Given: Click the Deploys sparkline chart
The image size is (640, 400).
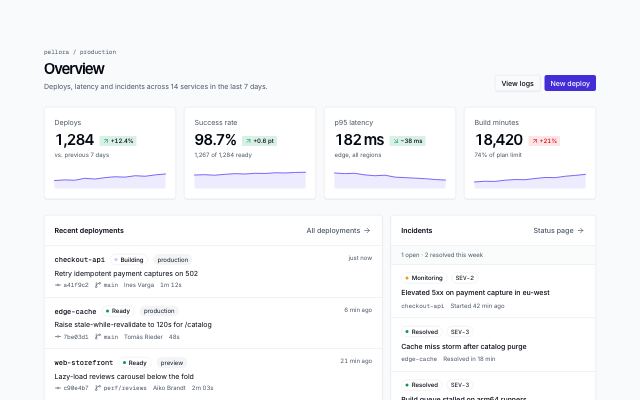Looking at the screenshot, I should 110,180.
